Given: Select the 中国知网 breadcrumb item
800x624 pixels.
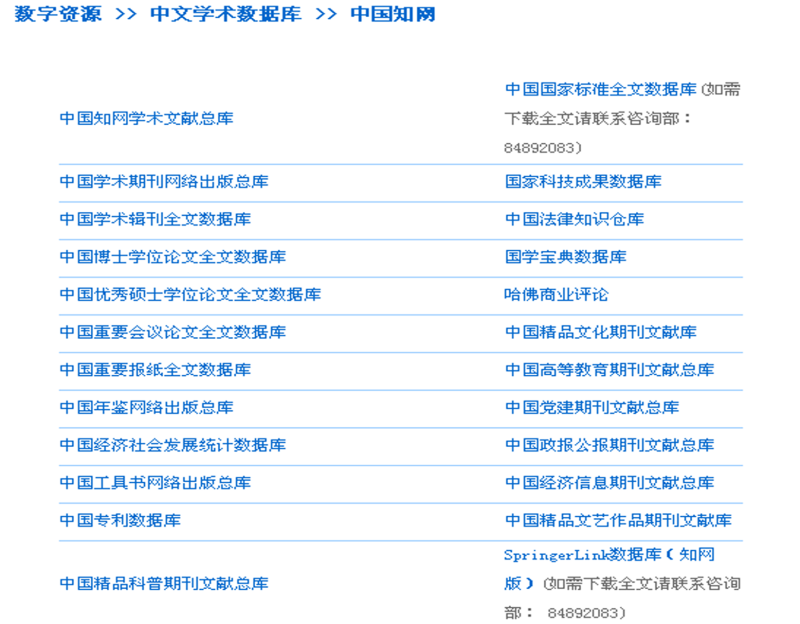Looking at the screenshot, I should (x=393, y=14).
